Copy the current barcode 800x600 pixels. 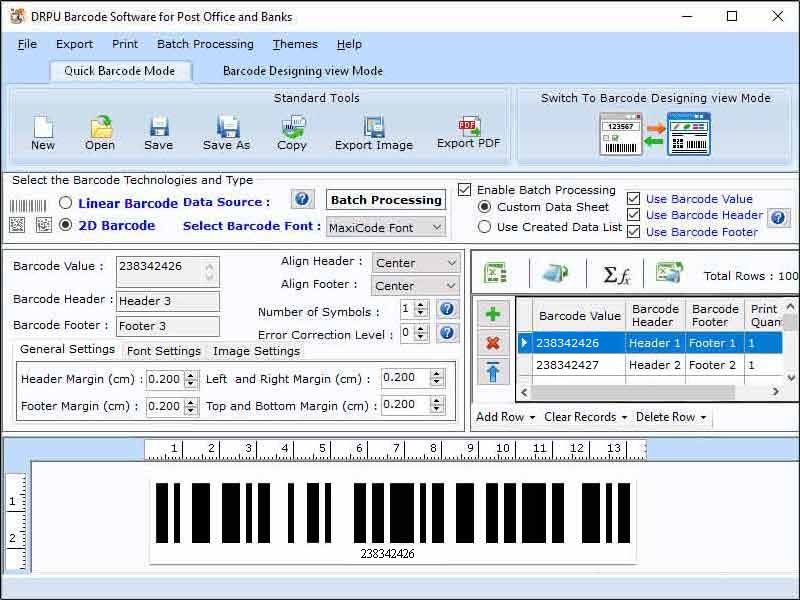[x=292, y=128]
